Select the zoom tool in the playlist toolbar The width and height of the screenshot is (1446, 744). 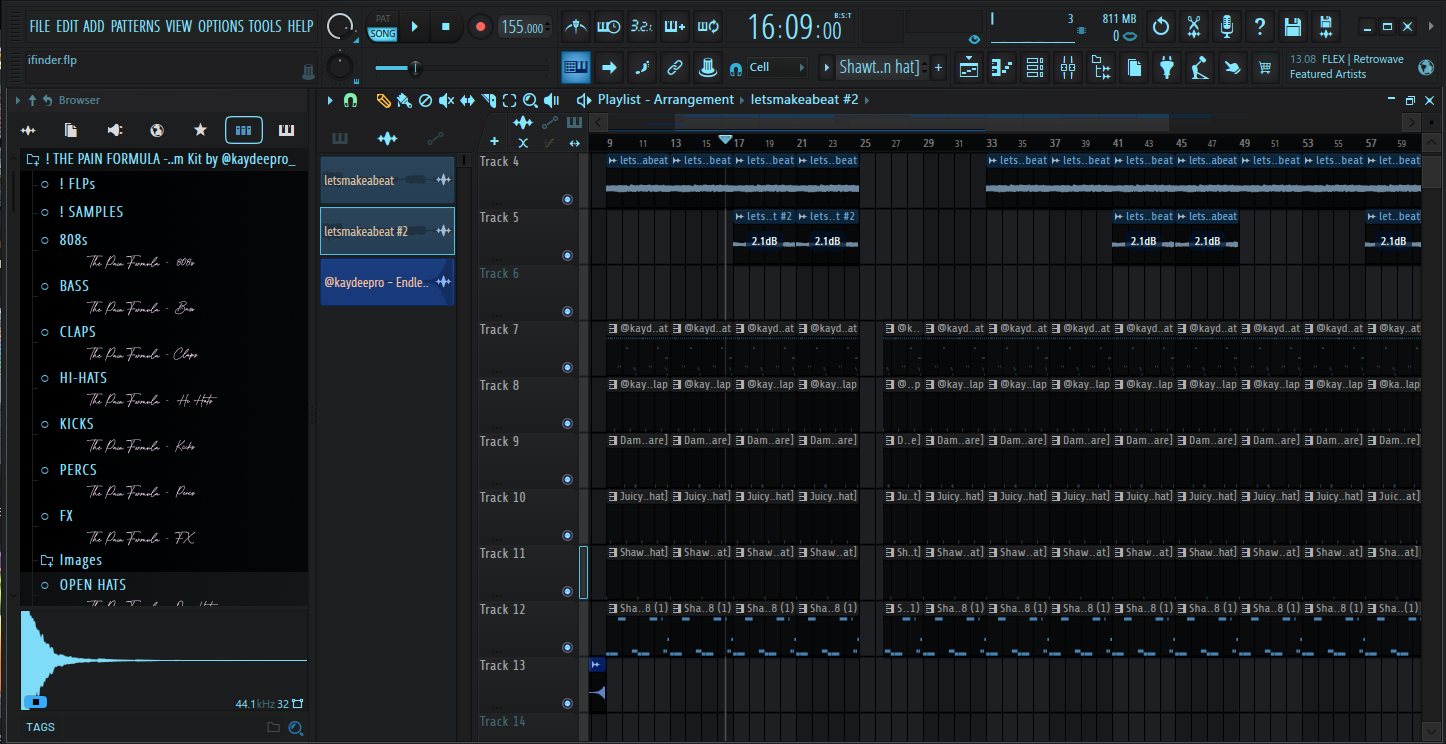click(x=529, y=101)
